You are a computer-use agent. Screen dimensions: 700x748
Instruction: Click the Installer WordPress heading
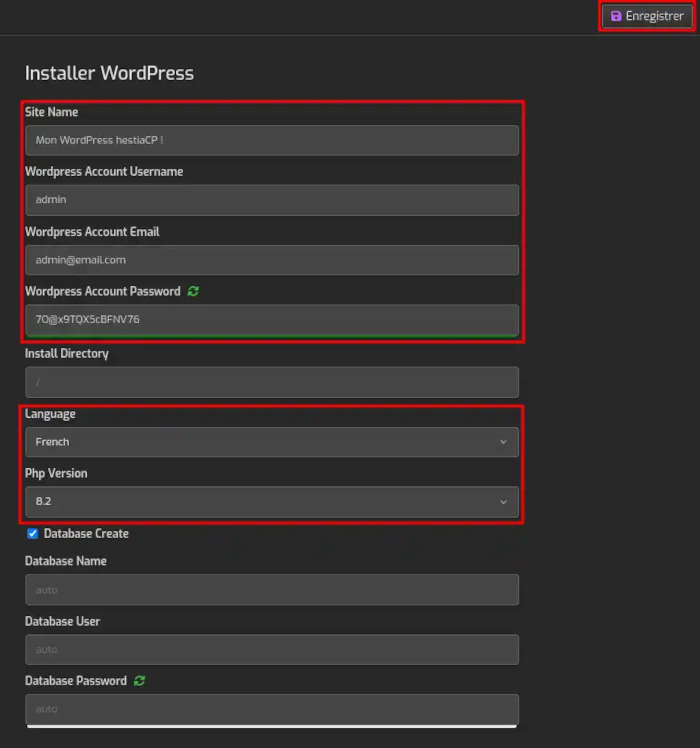click(109, 73)
